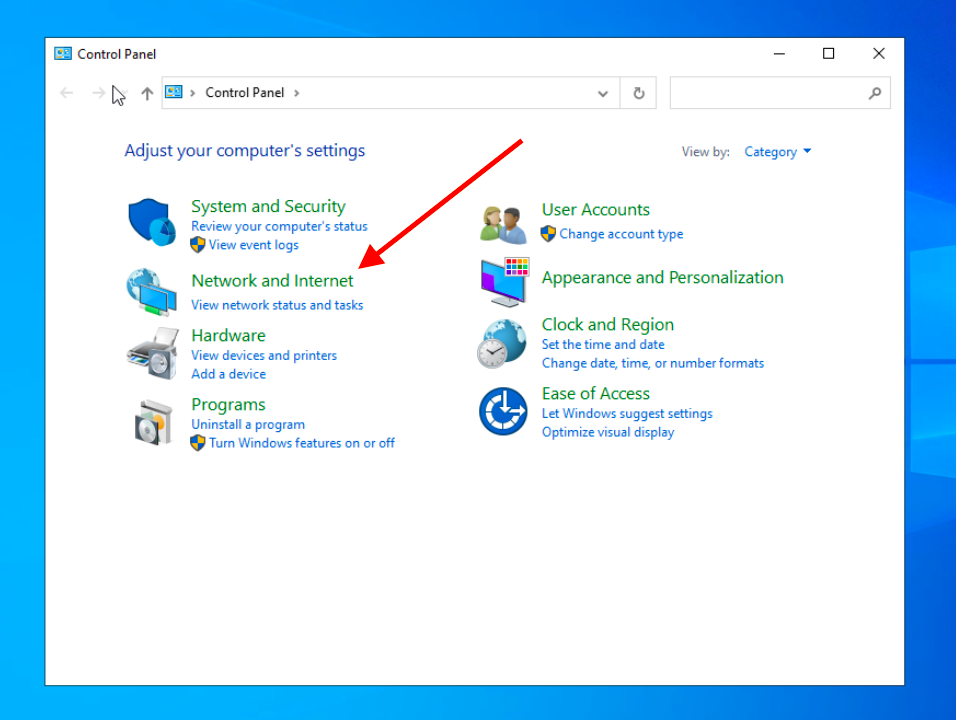956x720 pixels.
Task: Click the Back navigation arrow
Action: click(x=66, y=93)
